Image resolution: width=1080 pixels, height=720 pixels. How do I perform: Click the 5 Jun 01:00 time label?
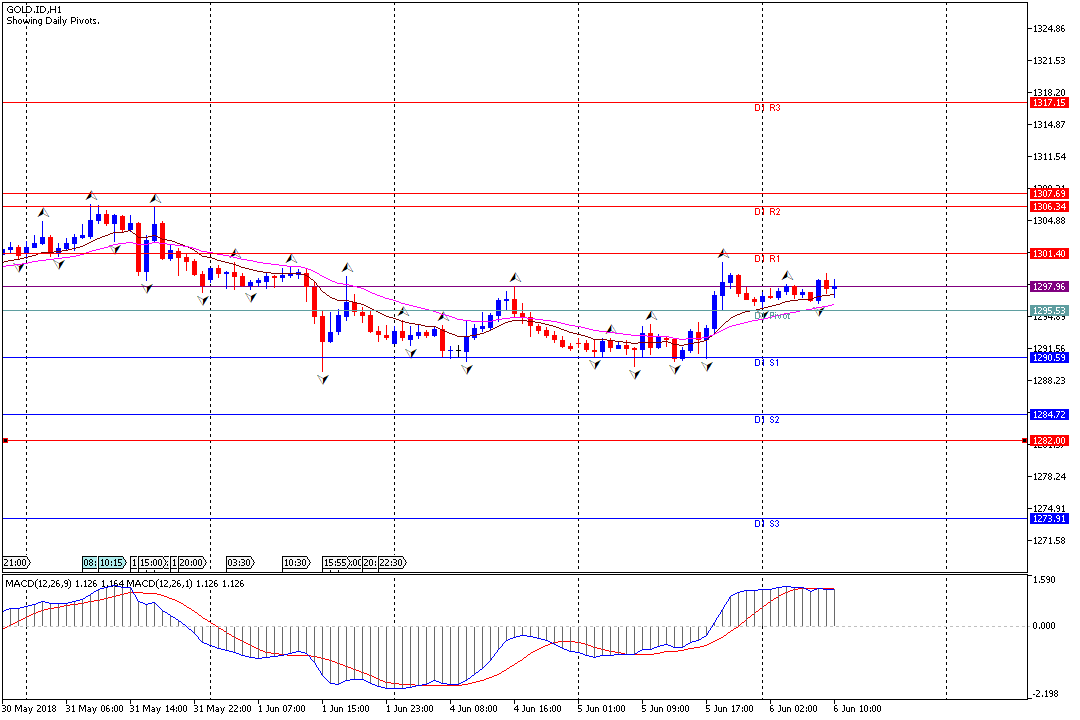602,709
